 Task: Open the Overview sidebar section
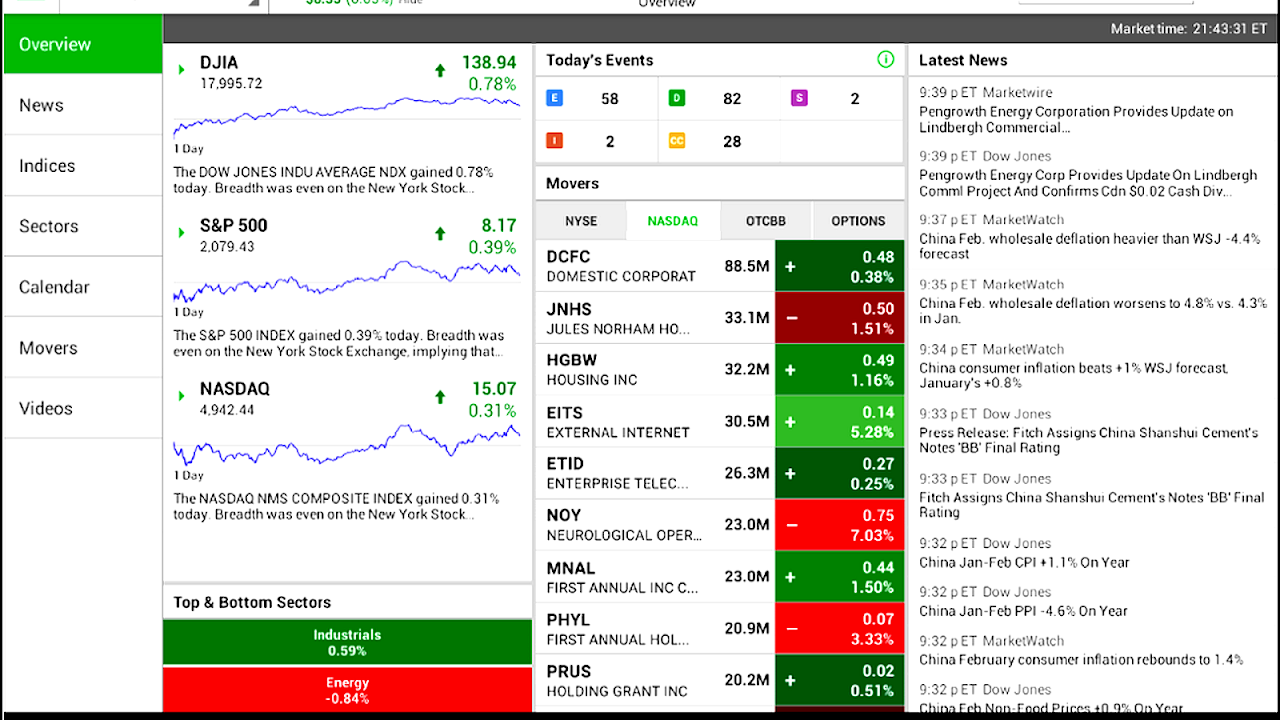pyautogui.click(x=82, y=44)
